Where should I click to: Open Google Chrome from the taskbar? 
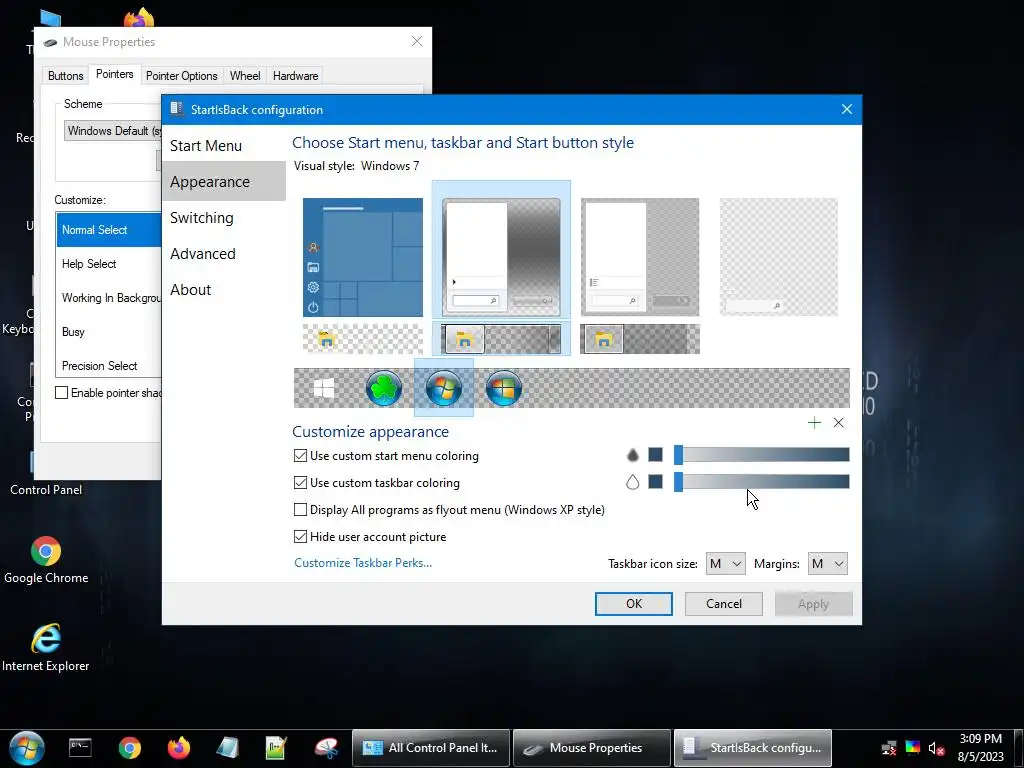click(129, 748)
